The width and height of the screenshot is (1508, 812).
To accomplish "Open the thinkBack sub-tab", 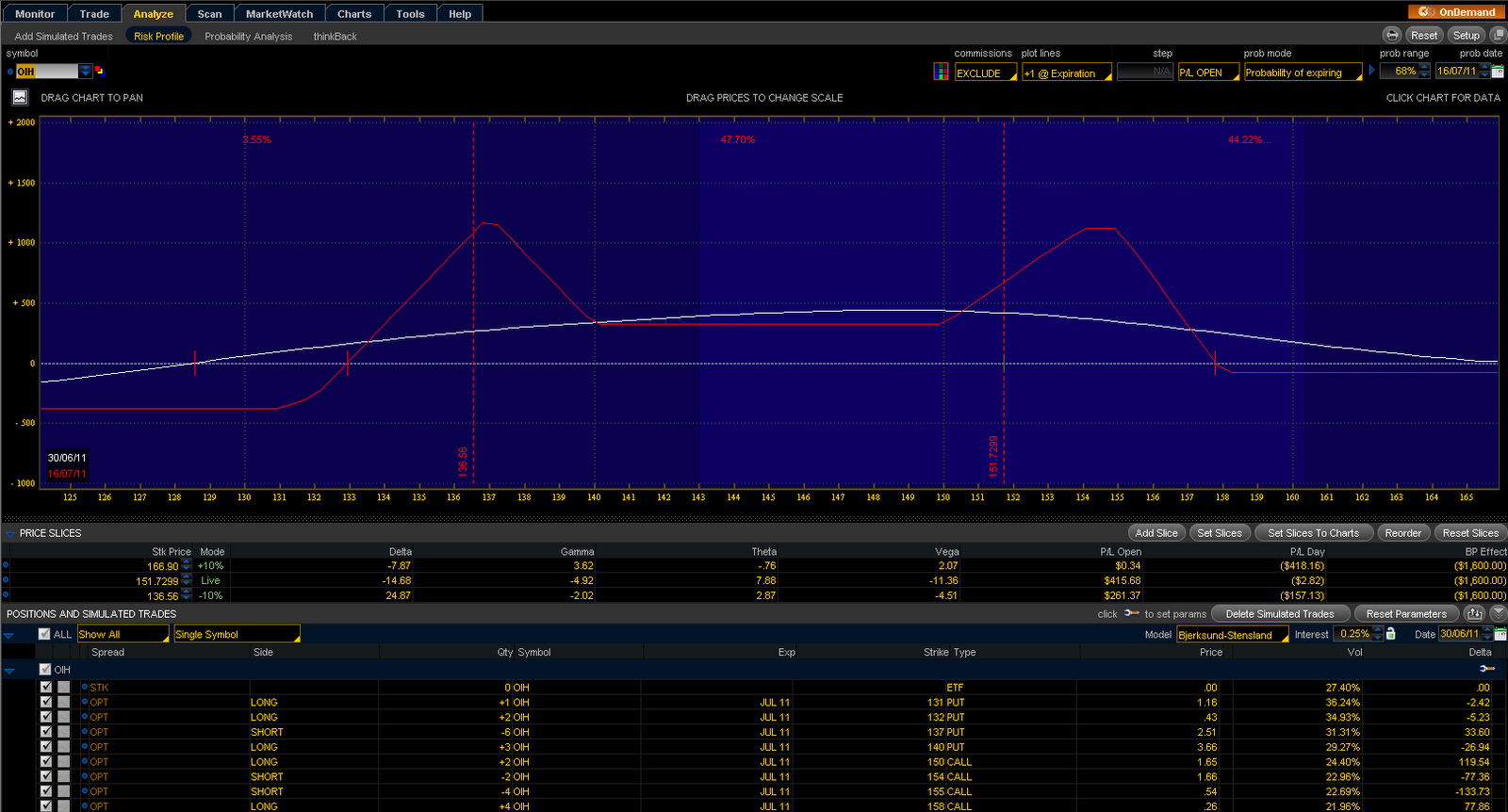I will [x=335, y=36].
